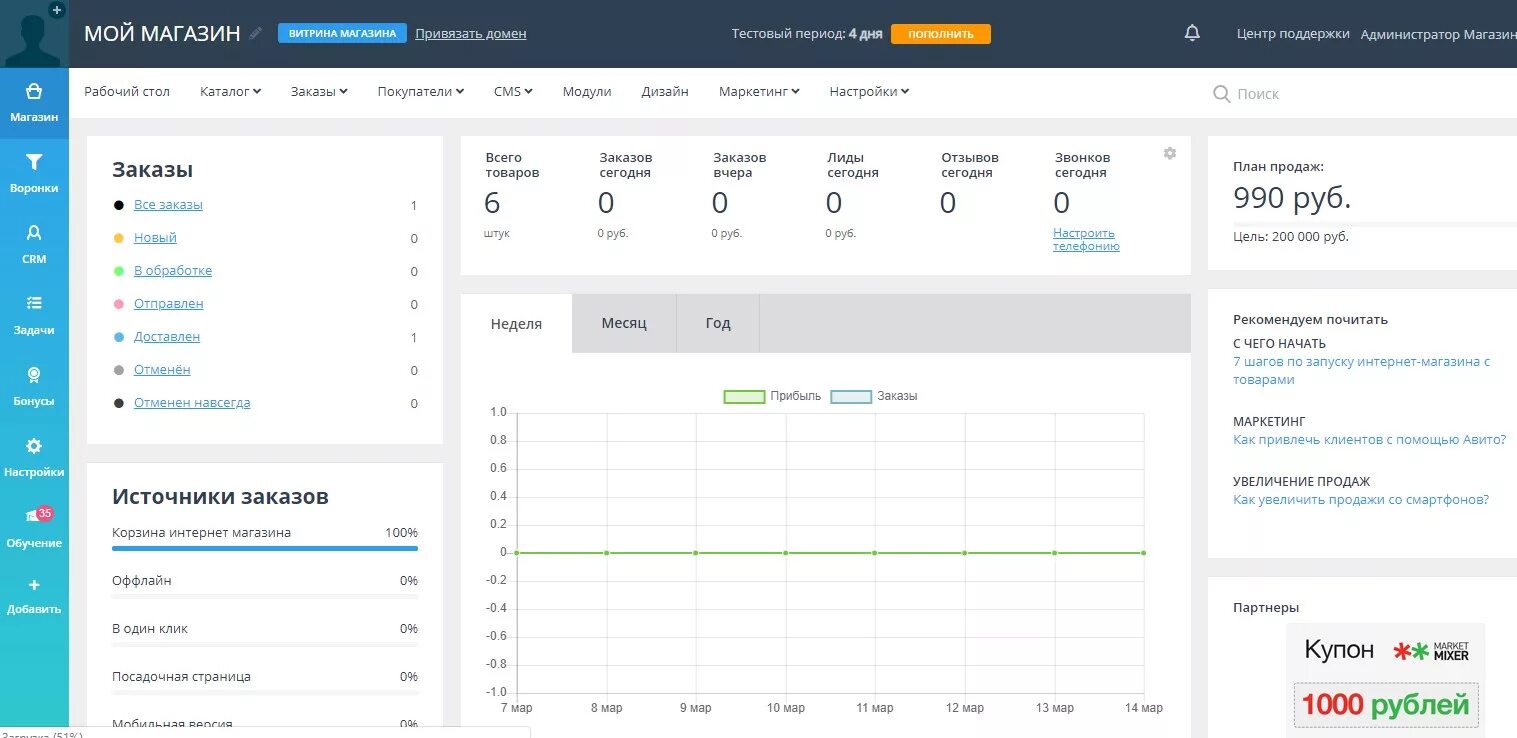Viewport: 1517px width, 738px height.
Task: Click the План продаж progress bar
Action: point(1375,224)
